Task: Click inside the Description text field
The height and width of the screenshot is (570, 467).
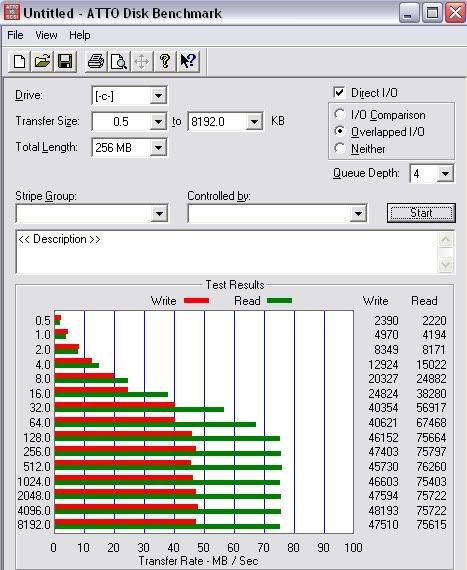Action: point(227,252)
